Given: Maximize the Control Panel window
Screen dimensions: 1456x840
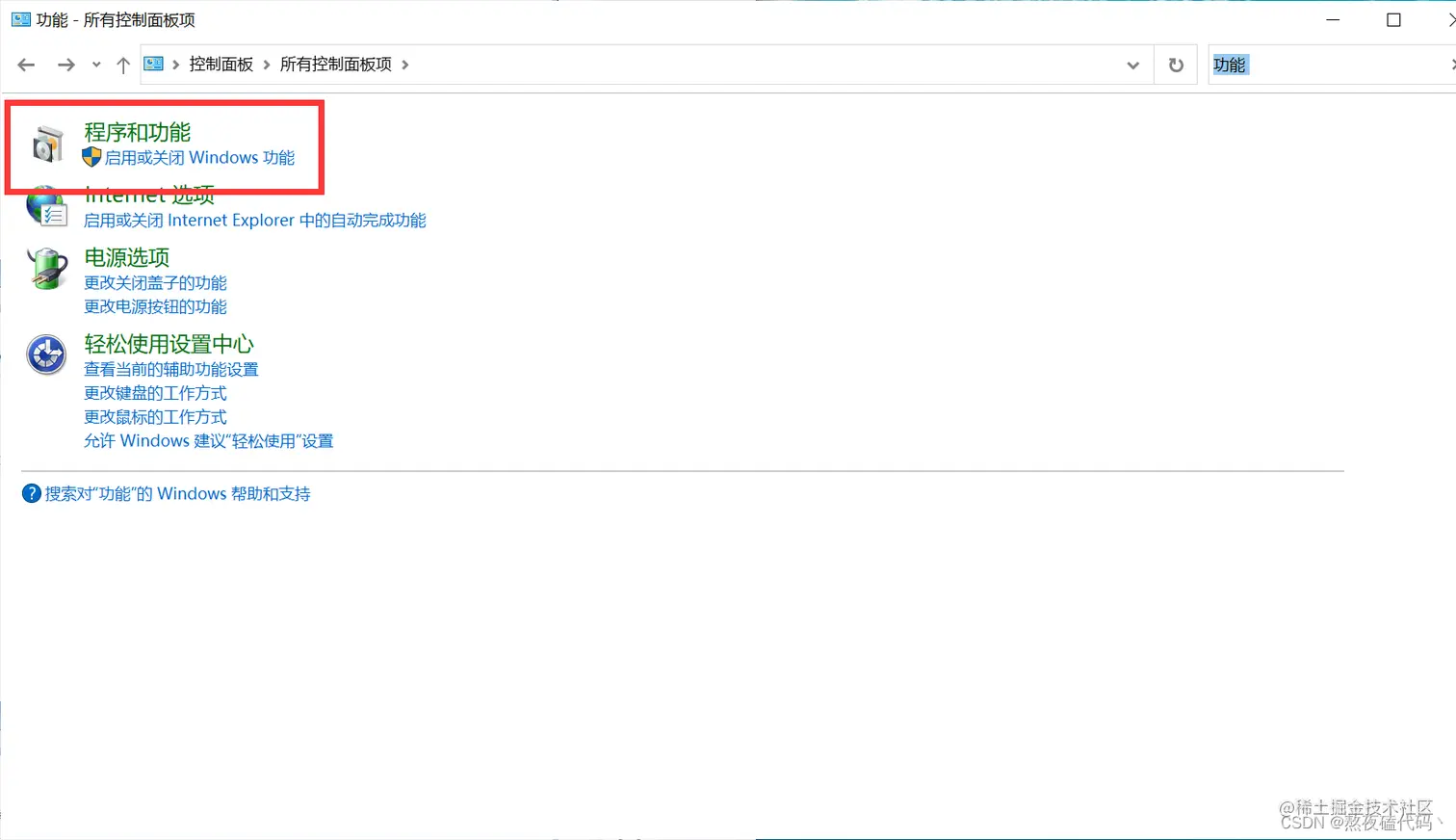Looking at the screenshot, I should pyautogui.click(x=1393, y=19).
